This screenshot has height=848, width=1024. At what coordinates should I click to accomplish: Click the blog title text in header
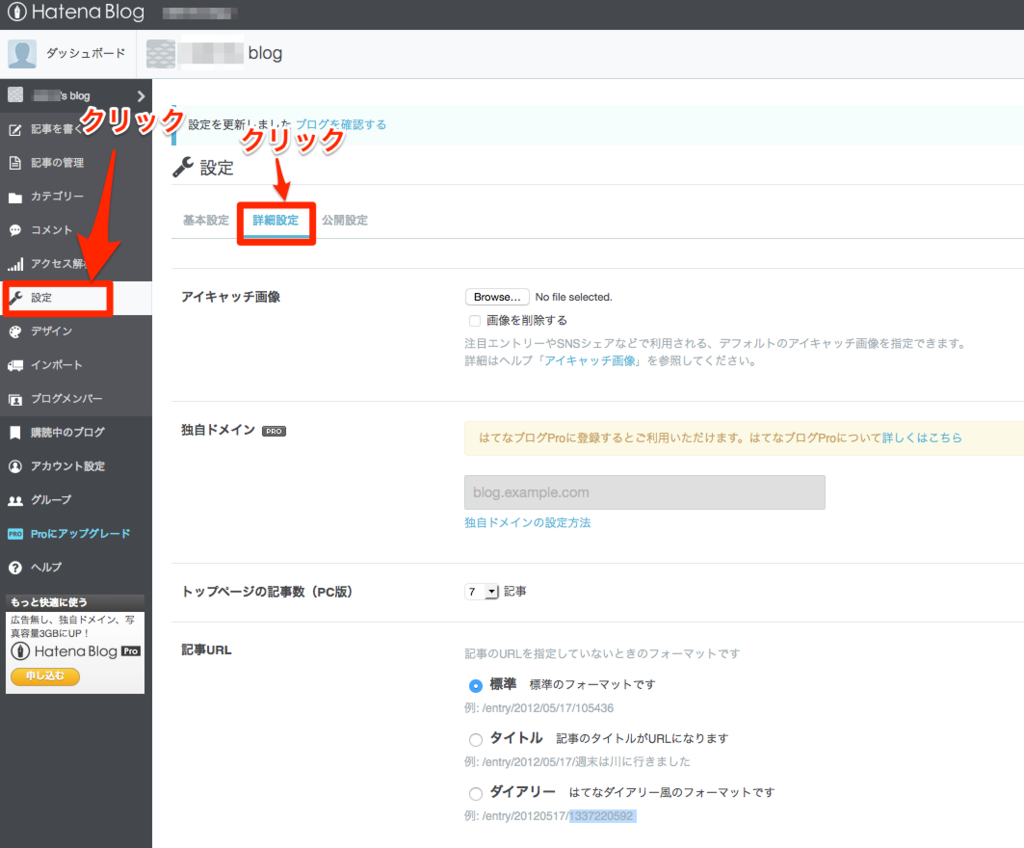pos(265,53)
